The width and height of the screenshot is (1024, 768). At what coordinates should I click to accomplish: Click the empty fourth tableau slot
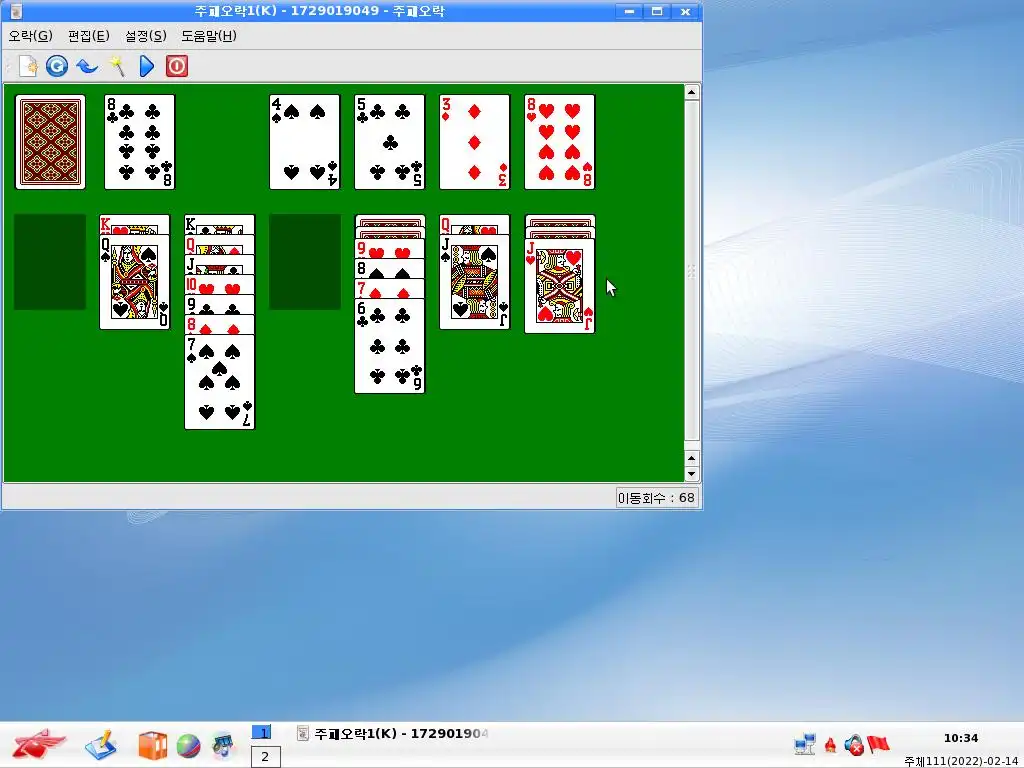(305, 262)
